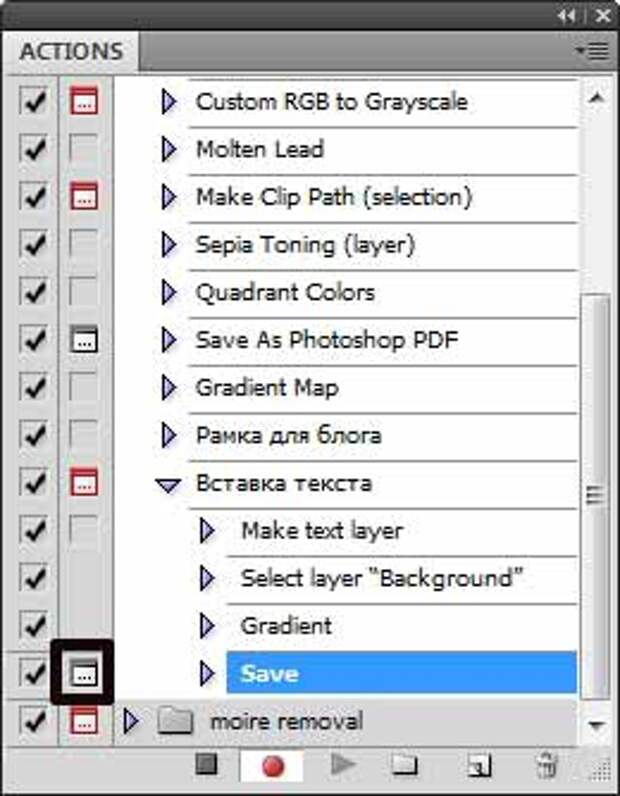The height and width of the screenshot is (796, 620).
Task: Collapse the Вставка текста action
Action: (x=168, y=484)
